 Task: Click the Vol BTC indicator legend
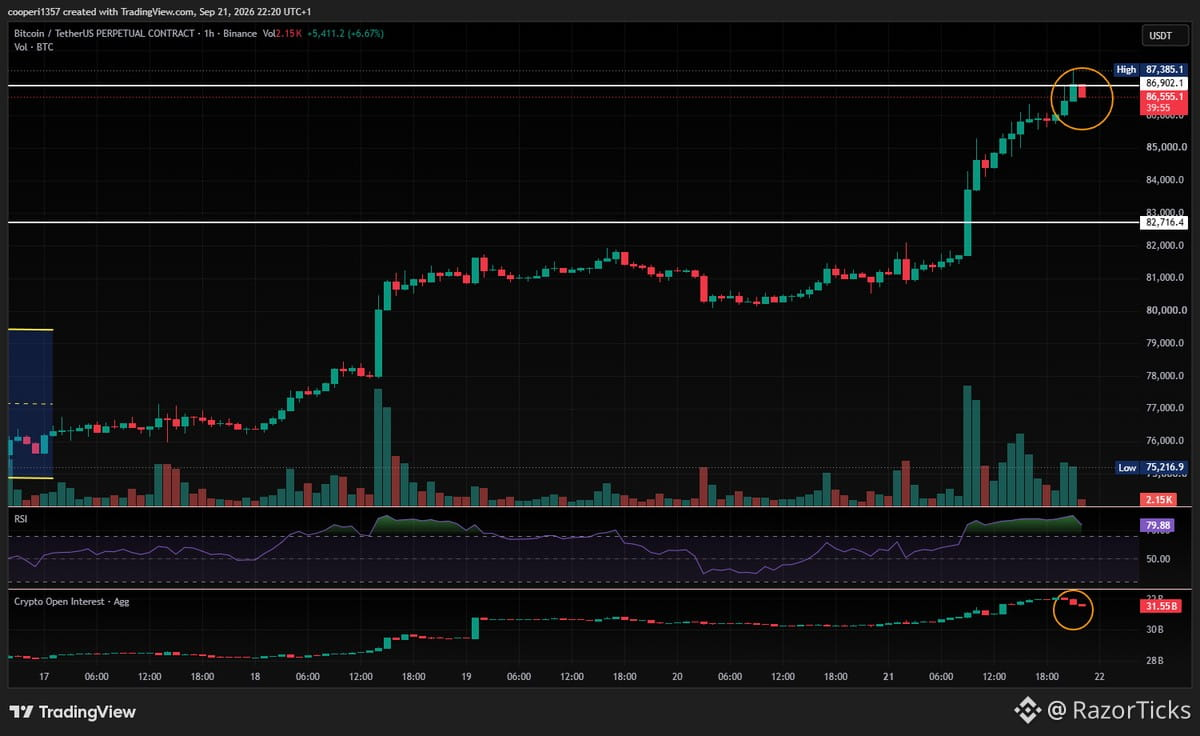33,47
